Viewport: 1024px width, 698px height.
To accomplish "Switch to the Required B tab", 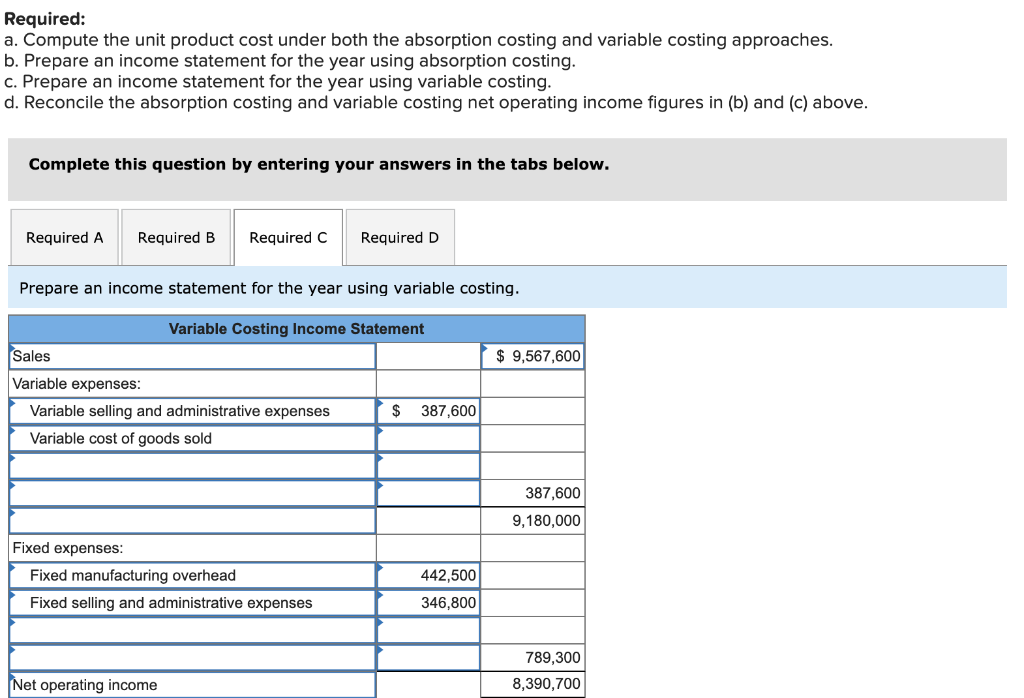I will (x=176, y=237).
